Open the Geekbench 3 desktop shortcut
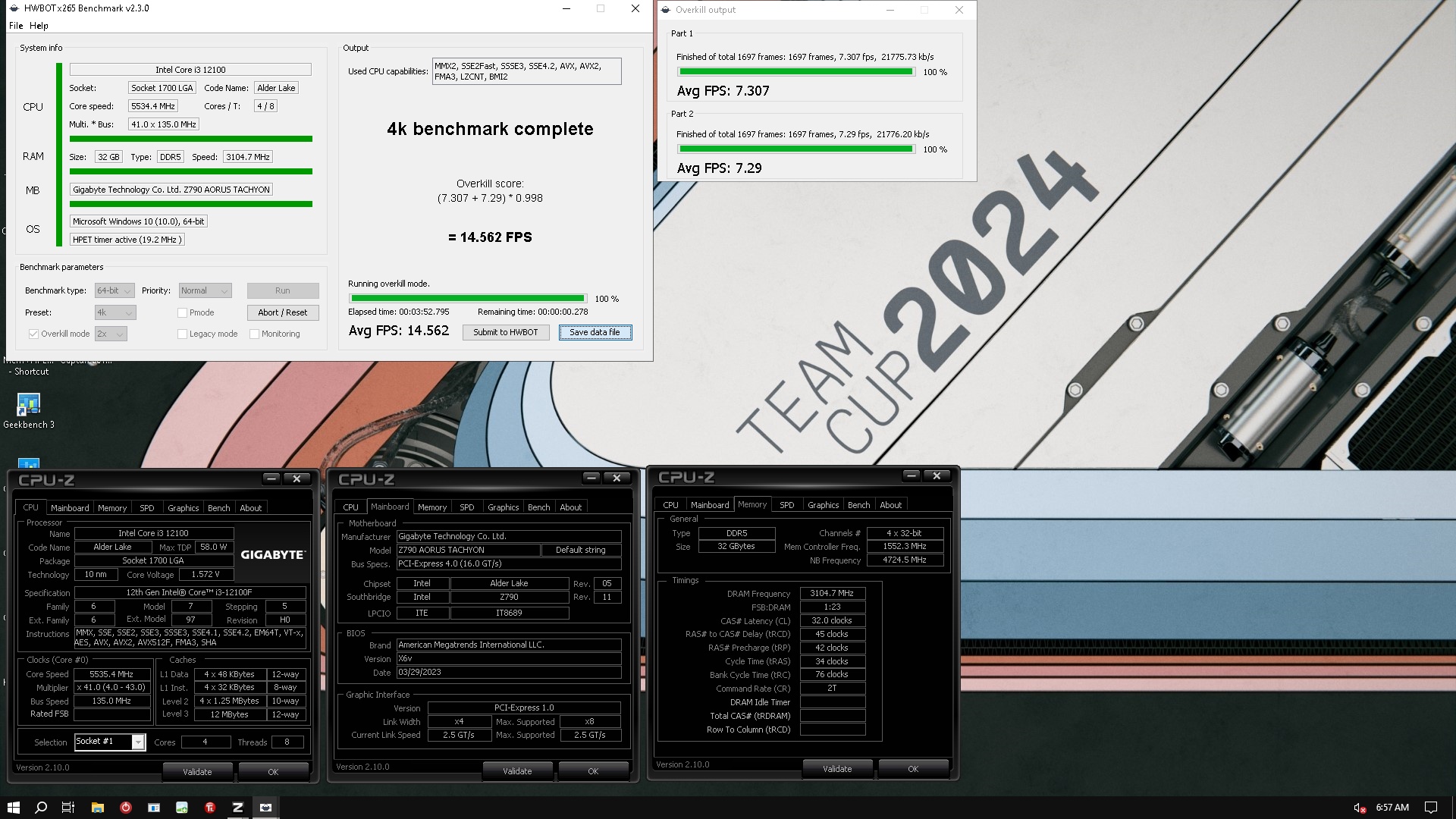The width and height of the screenshot is (1456, 819). click(x=29, y=410)
